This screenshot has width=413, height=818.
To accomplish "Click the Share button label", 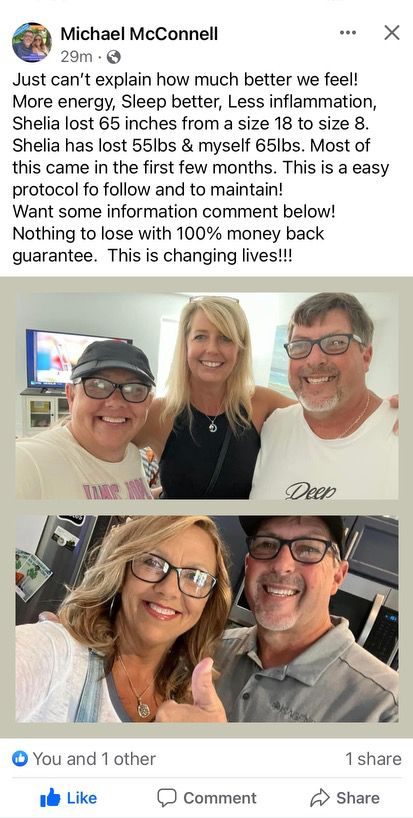I will point(358,798).
